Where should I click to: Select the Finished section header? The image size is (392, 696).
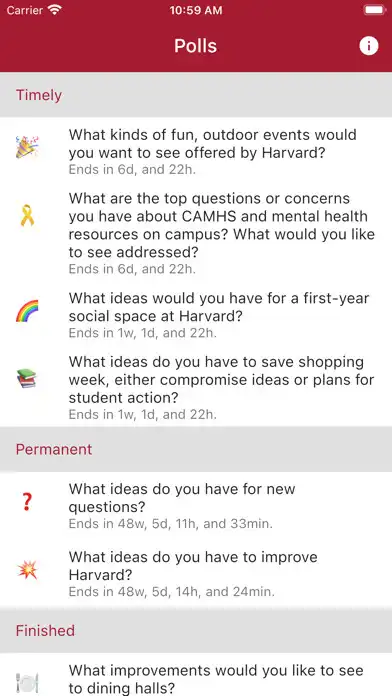pos(196,631)
